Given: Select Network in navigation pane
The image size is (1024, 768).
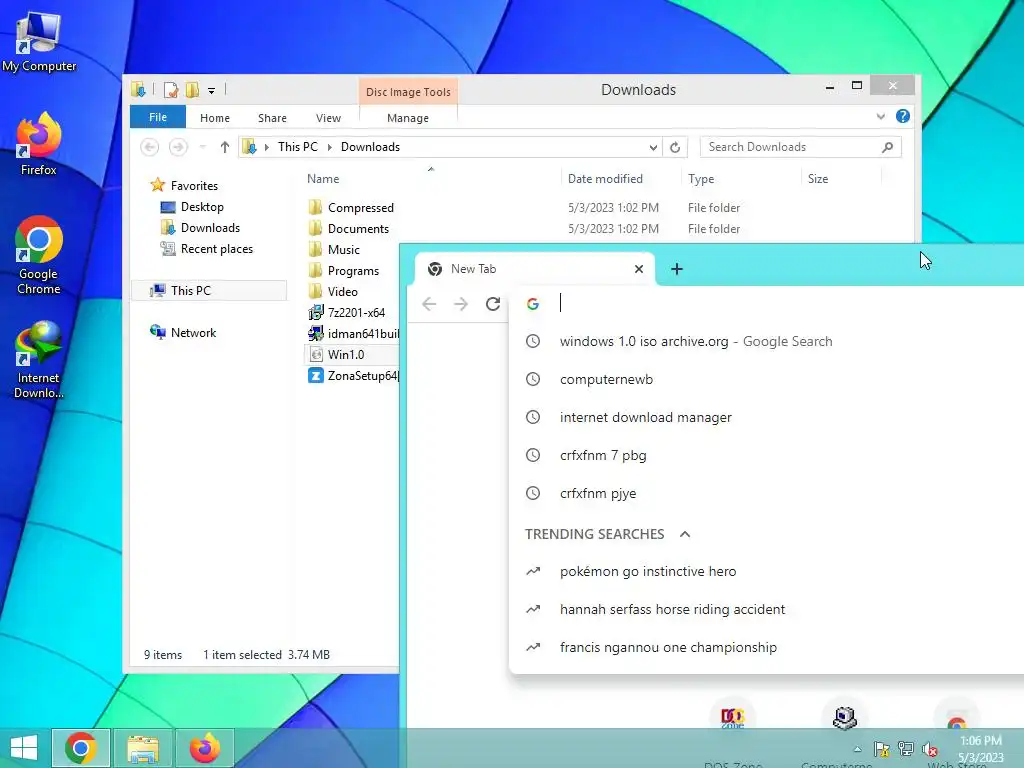Looking at the screenshot, I should click(x=193, y=332).
